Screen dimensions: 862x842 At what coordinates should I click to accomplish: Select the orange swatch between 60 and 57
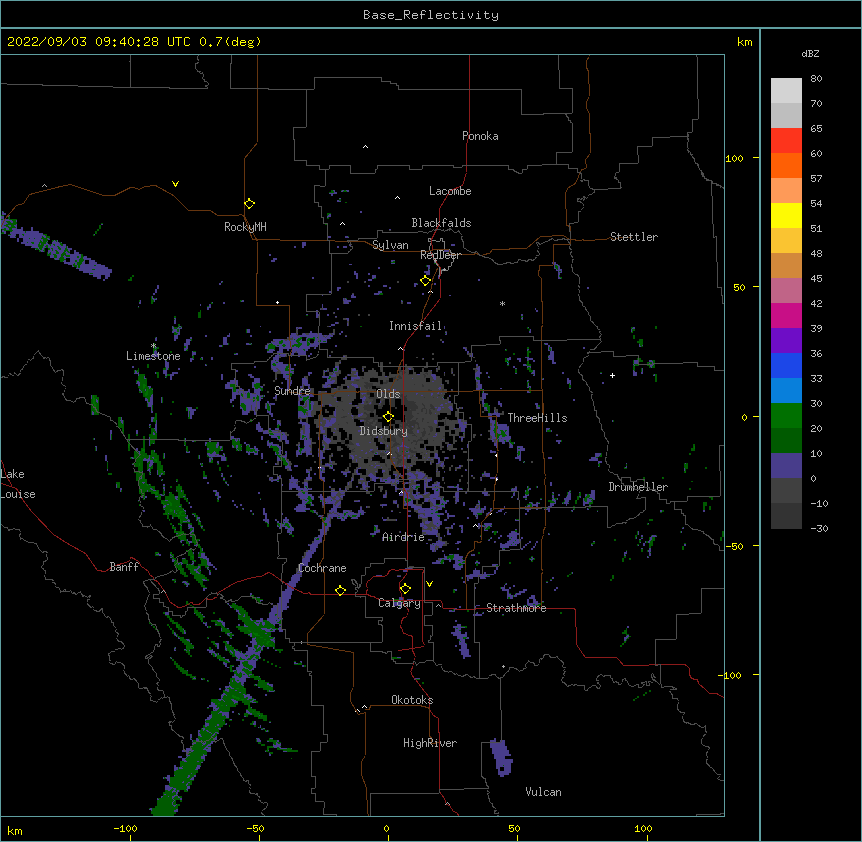[x=786, y=166]
